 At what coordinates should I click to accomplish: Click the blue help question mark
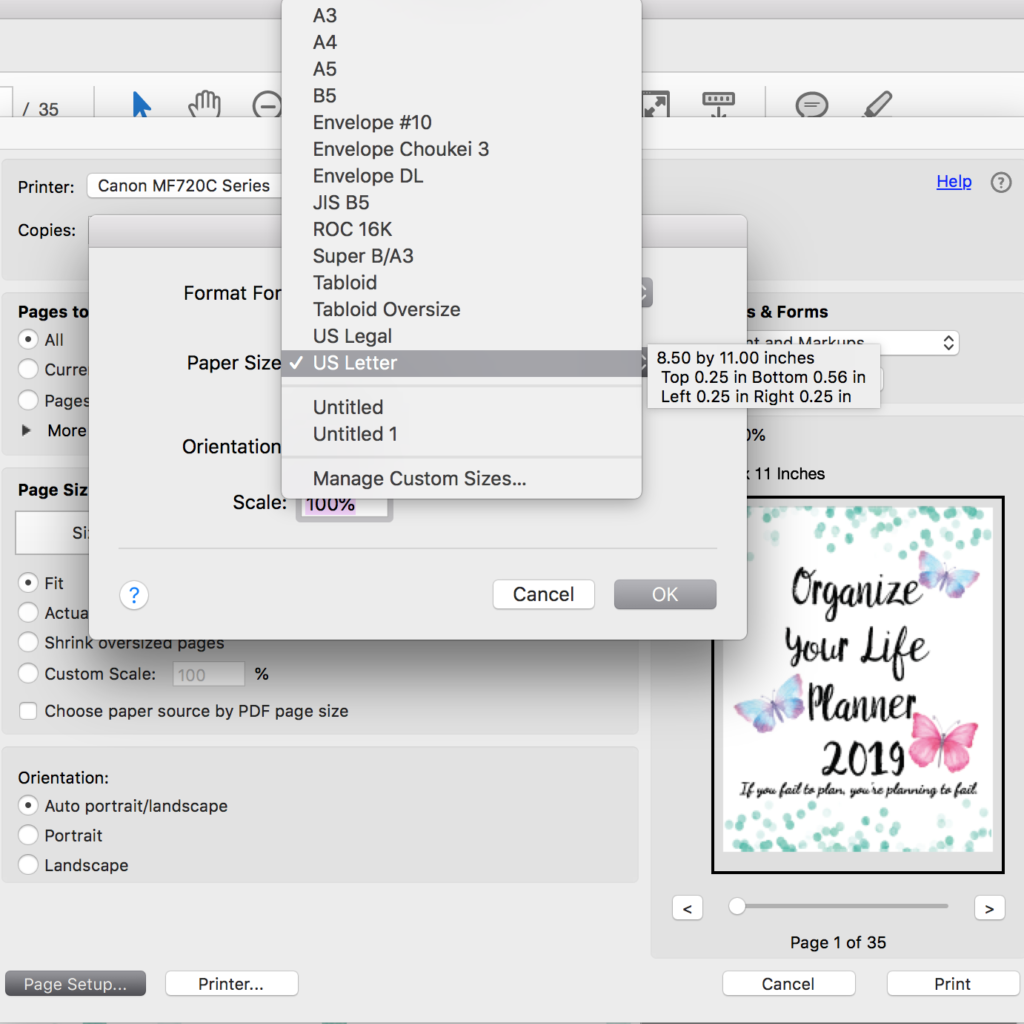(x=134, y=594)
